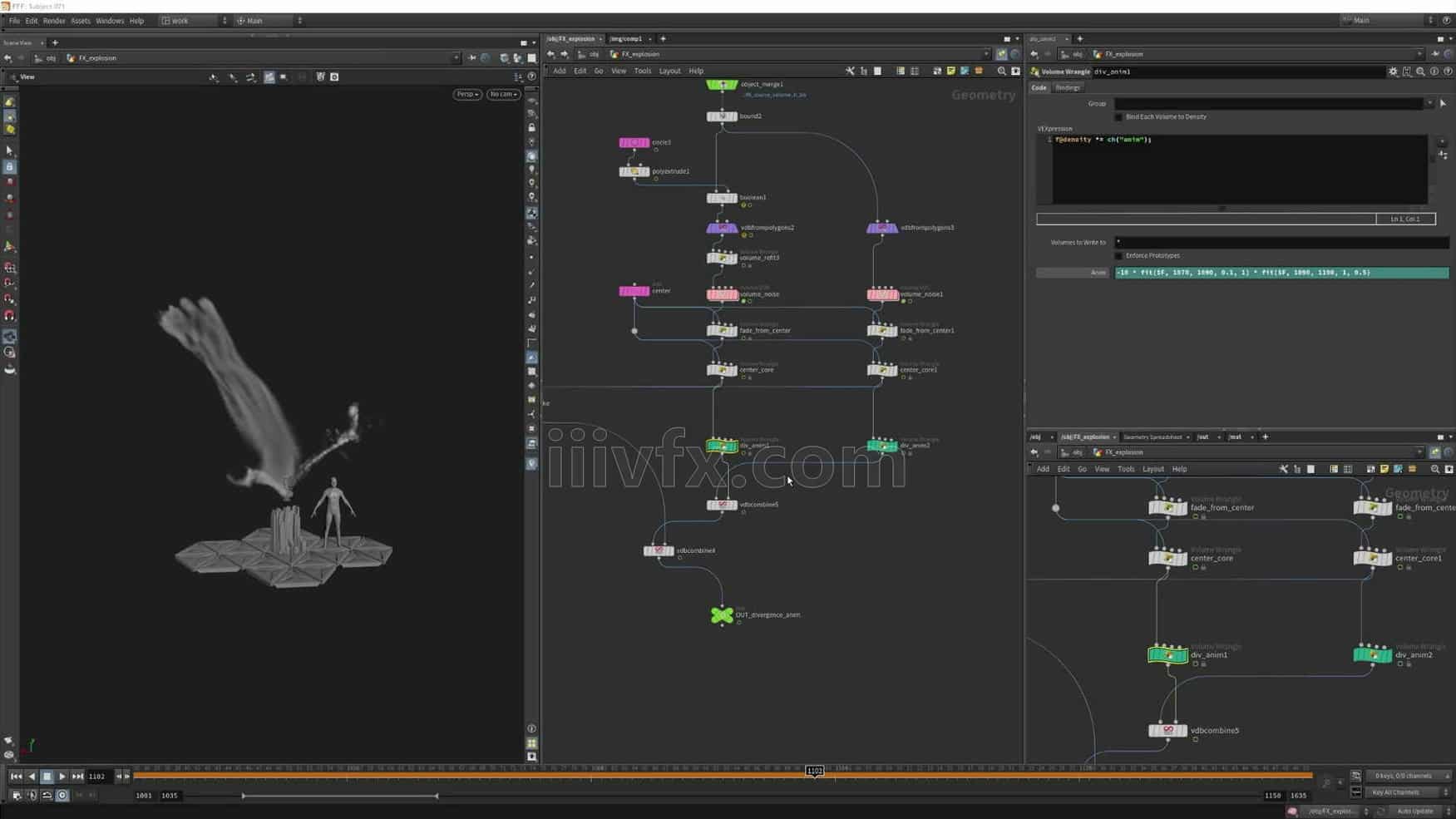Expand the scene view path dropdown arrow
The image size is (1456, 819).
pos(456,58)
